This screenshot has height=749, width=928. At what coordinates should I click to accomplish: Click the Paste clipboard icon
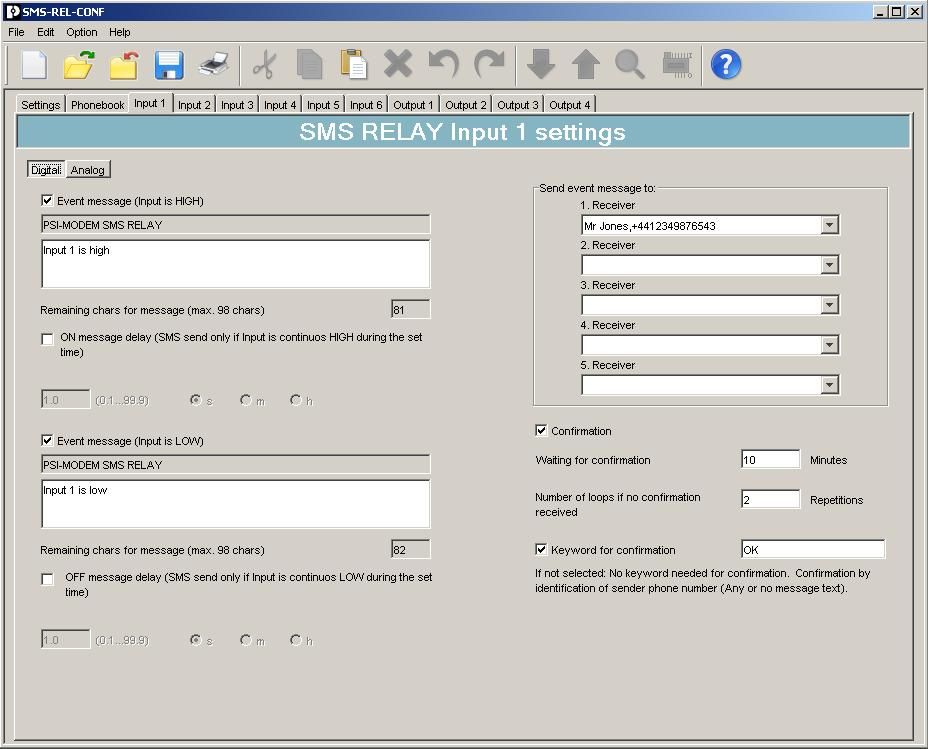pyautogui.click(x=354, y=64)
